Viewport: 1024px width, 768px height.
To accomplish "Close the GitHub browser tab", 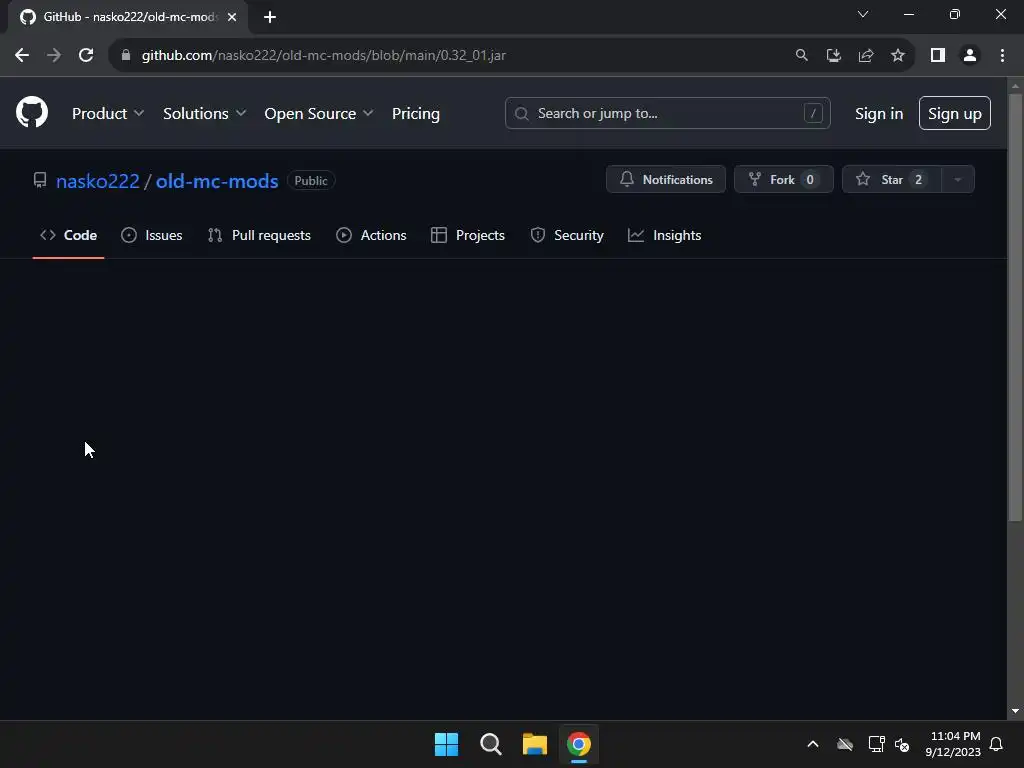I will pyautogui.click(x=232, y=17).
